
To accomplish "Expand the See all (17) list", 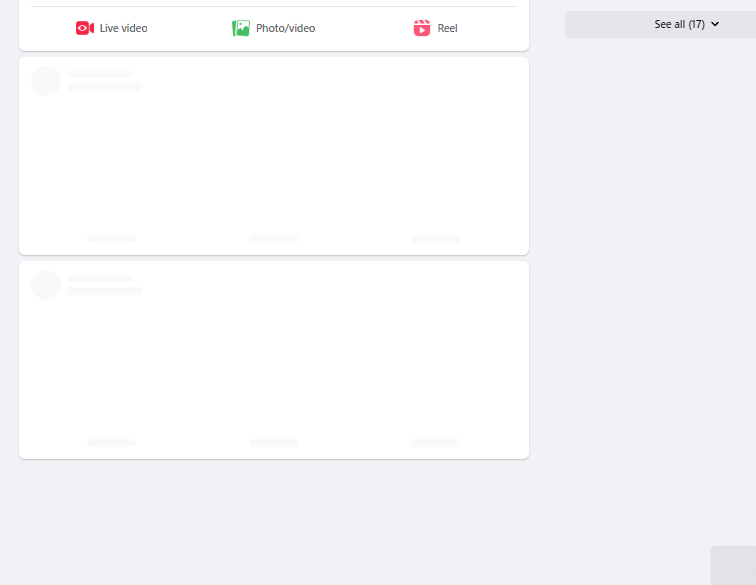I will pyautogui.click(x=661, y=24).
